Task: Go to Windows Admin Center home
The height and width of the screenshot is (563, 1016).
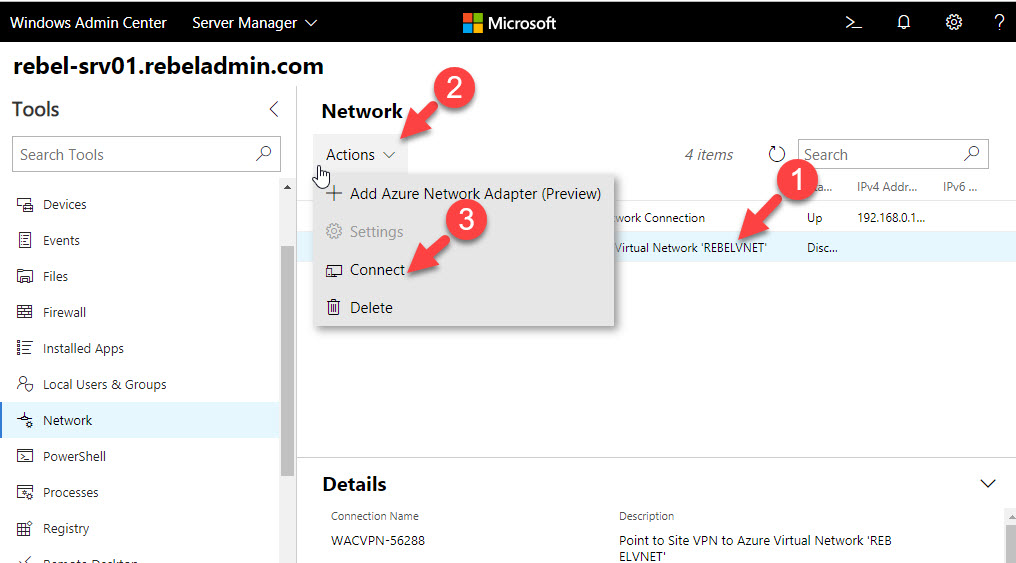Action: point(88,22)
